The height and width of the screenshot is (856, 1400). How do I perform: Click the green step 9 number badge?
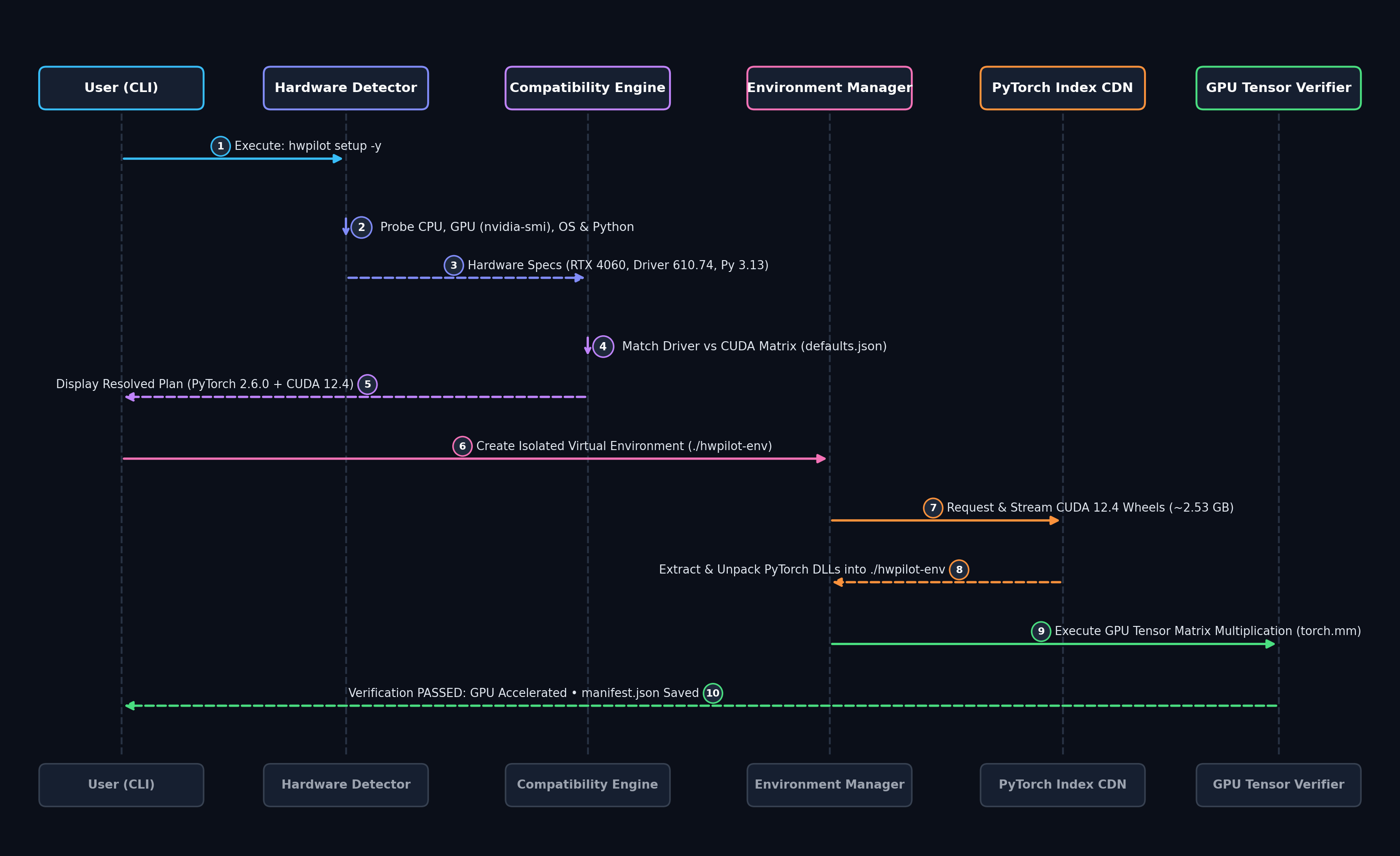click(1041, 631)
